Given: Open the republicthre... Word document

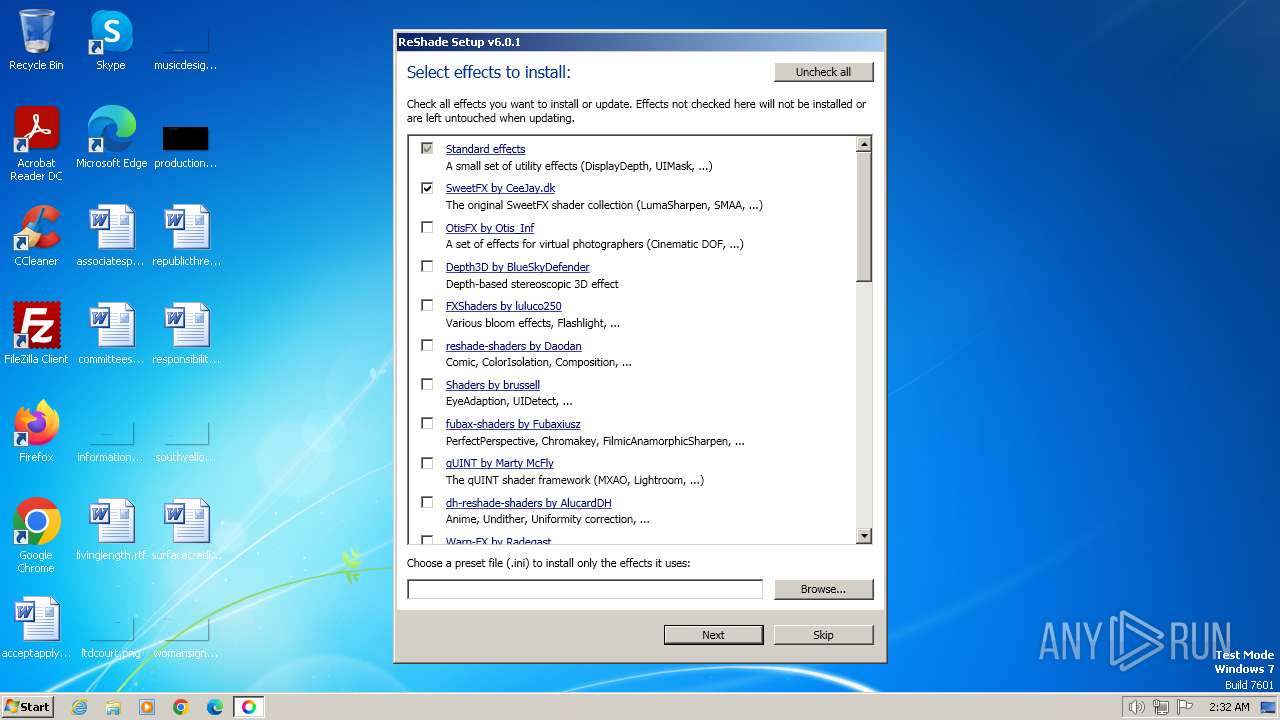Looking at the screenshot, I should click(186, 235).
